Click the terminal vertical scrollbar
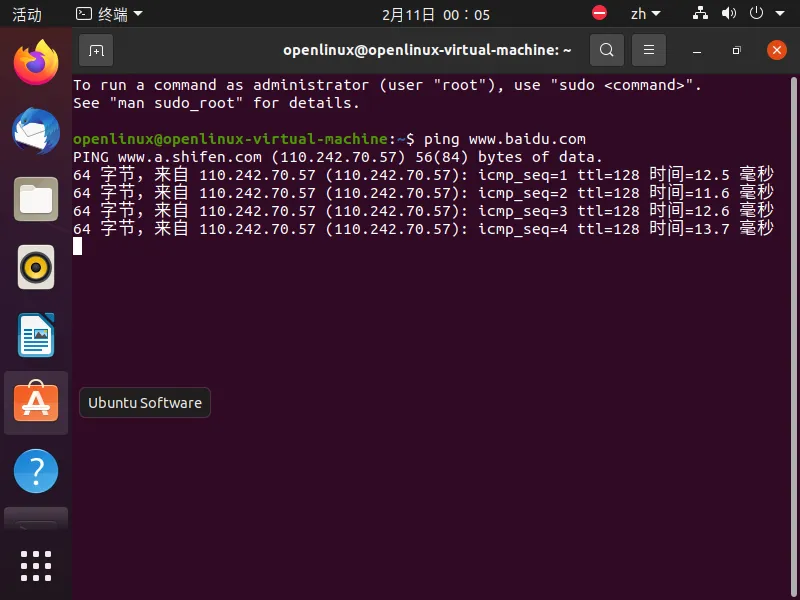 (x=793, y=337)
